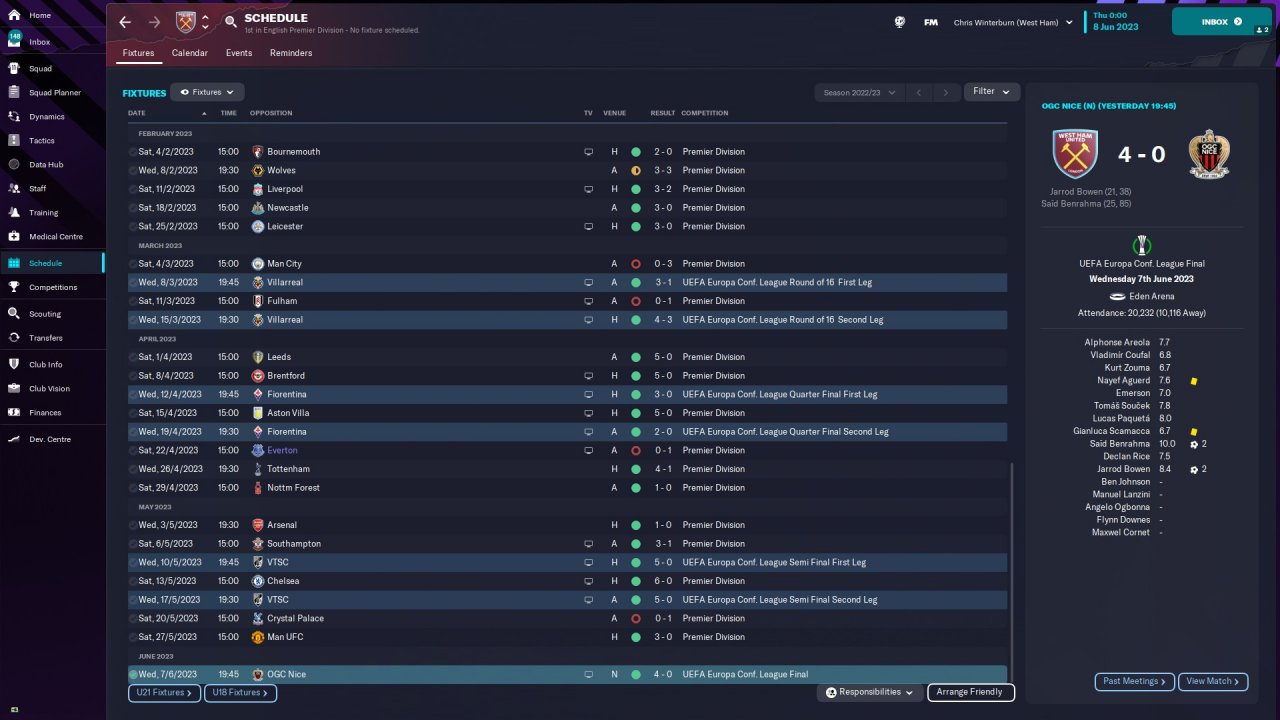The height and width of the screenshot is (720, 1280).
Task: Click the U18 Fixtures button
Action: pos(240,693)
